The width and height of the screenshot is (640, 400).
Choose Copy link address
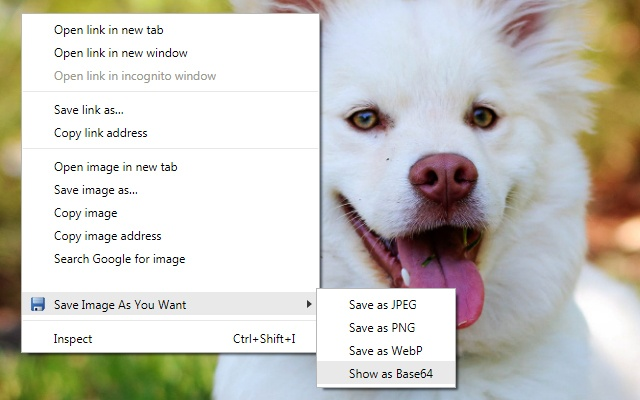coord(170,133)
